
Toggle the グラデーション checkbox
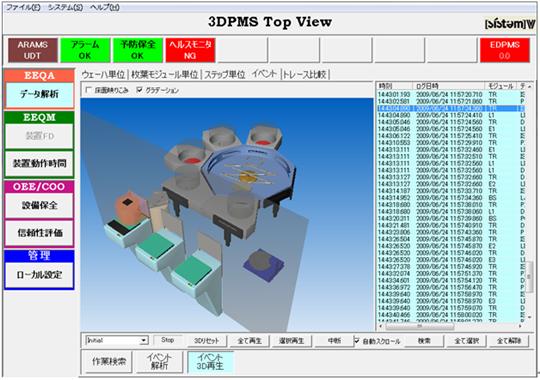pos(139,90)
